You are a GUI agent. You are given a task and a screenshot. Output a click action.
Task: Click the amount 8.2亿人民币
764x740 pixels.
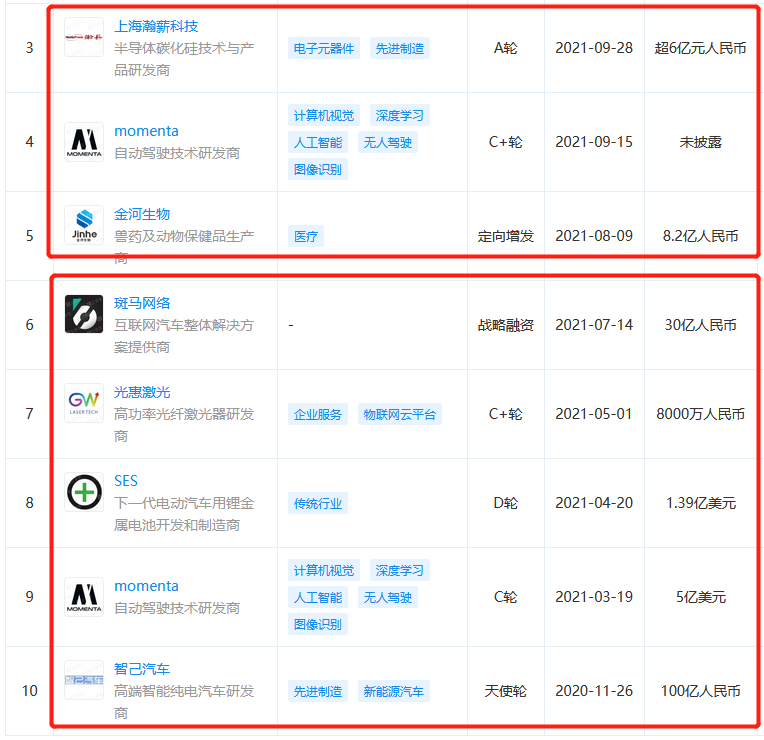[x=700, y=236]
